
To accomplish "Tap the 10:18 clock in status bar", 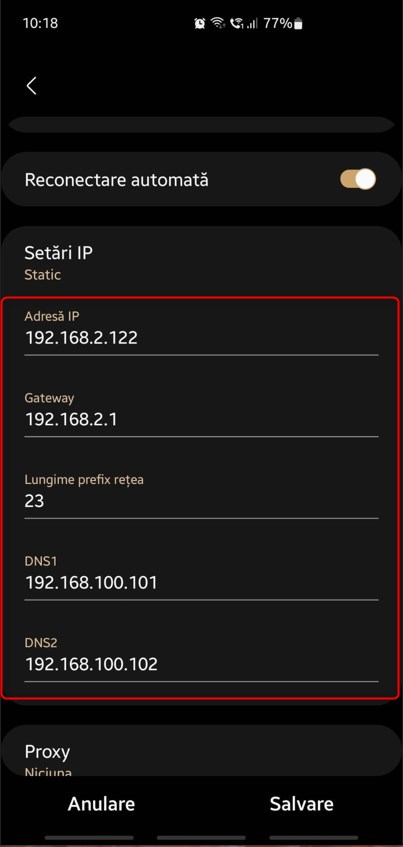I will [41, 24].
